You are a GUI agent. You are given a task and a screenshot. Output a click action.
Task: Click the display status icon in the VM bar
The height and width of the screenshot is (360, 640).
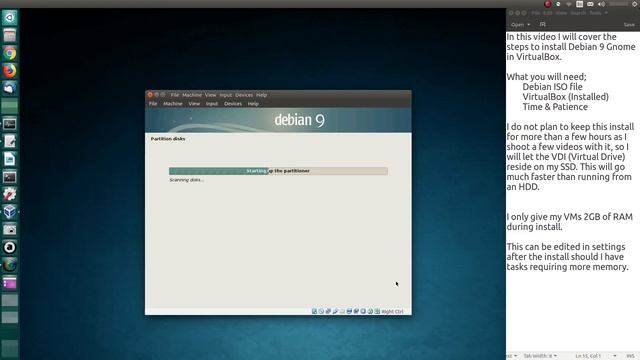coord(349,311)
